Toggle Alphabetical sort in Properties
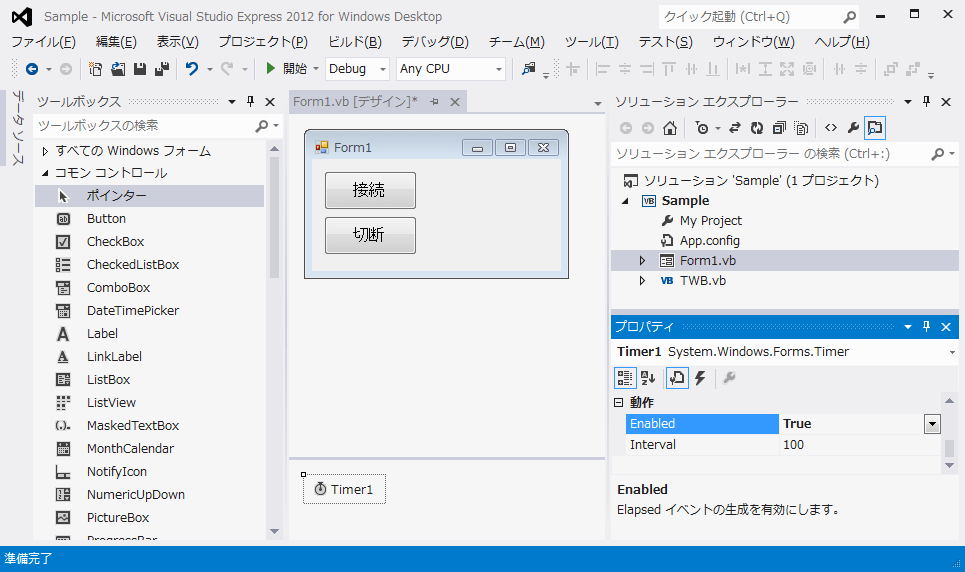This screenshot has width=965, height=572. tap(647, 378)
